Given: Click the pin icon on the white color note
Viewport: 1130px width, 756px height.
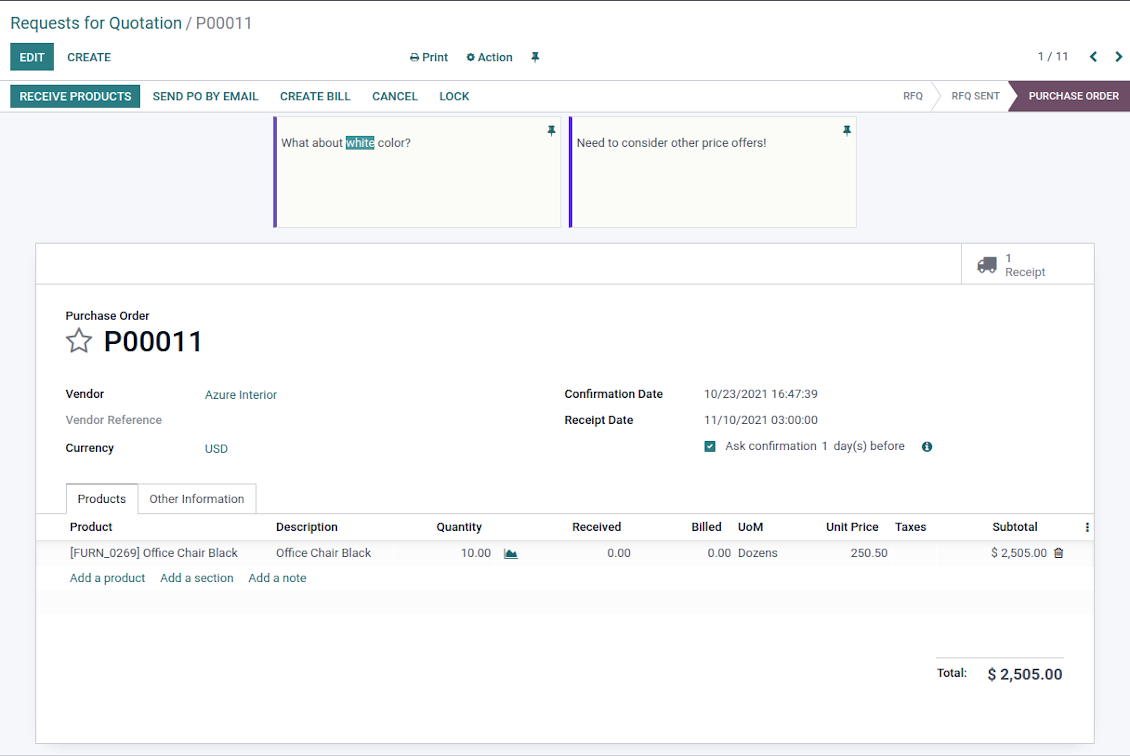Looking at the screenshot, I should pos(551,131).
